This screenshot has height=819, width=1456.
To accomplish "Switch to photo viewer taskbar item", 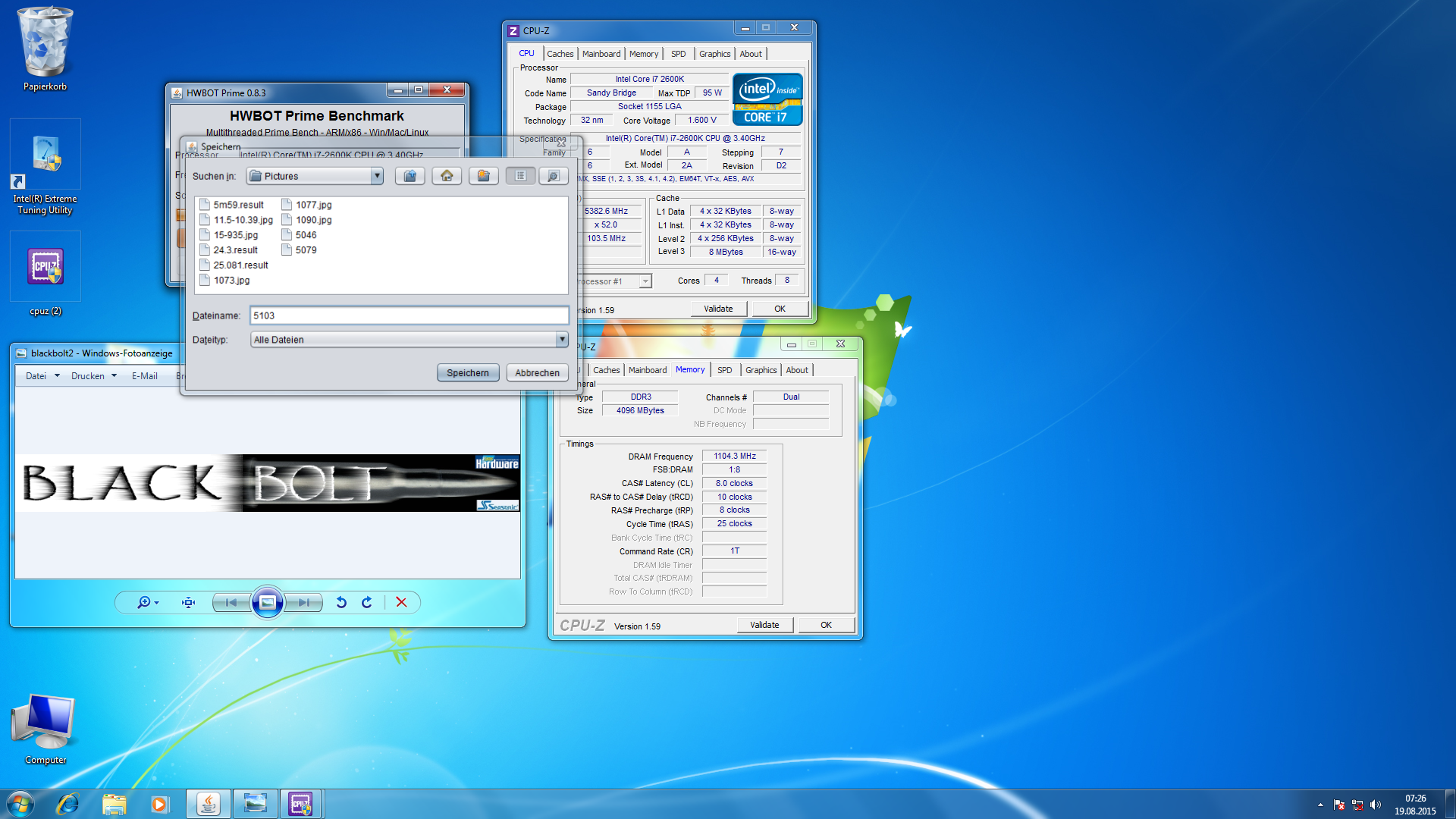I will pyautogui.click(x=255, y=804).
